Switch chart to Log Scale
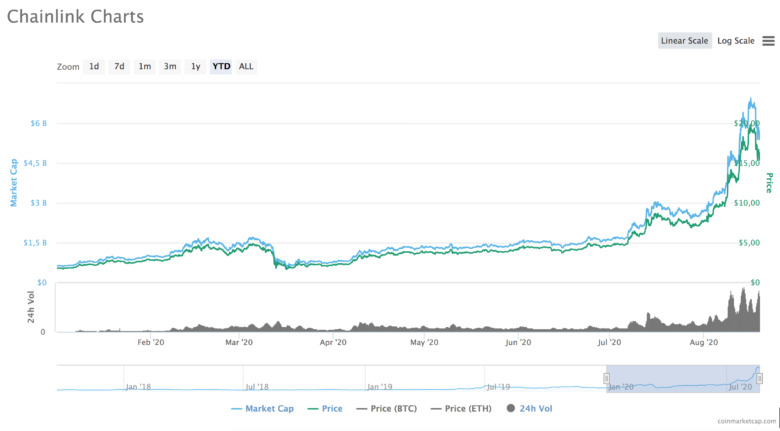 point(736,41)
